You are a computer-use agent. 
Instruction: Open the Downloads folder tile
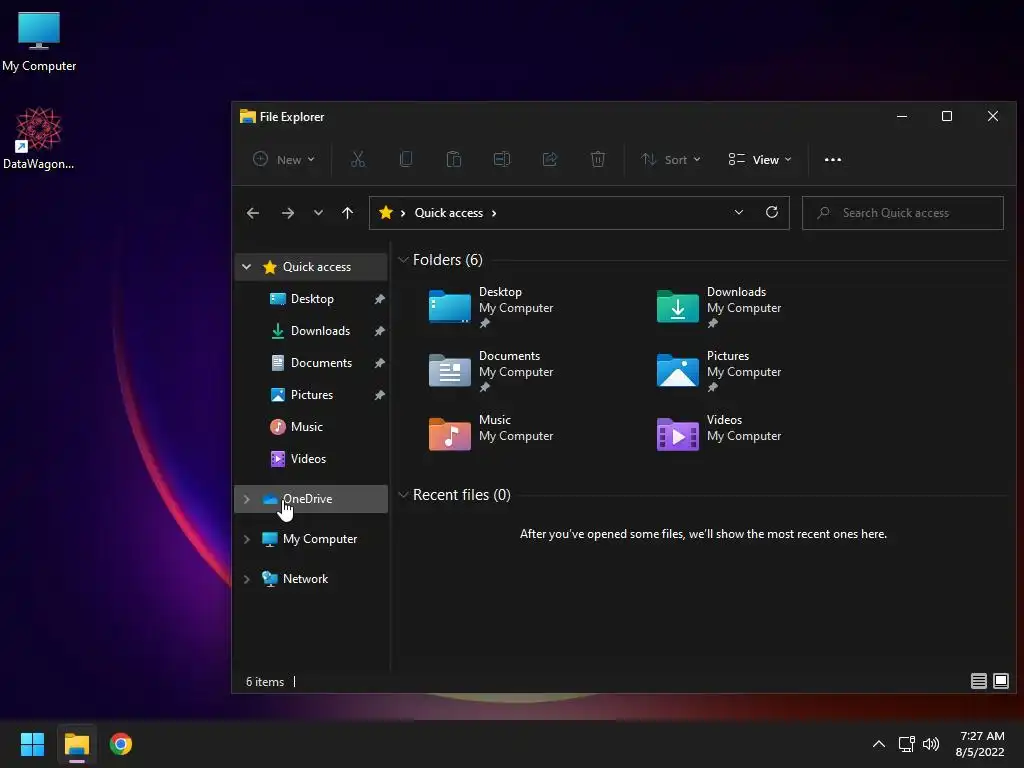click(x=719, y=307)
